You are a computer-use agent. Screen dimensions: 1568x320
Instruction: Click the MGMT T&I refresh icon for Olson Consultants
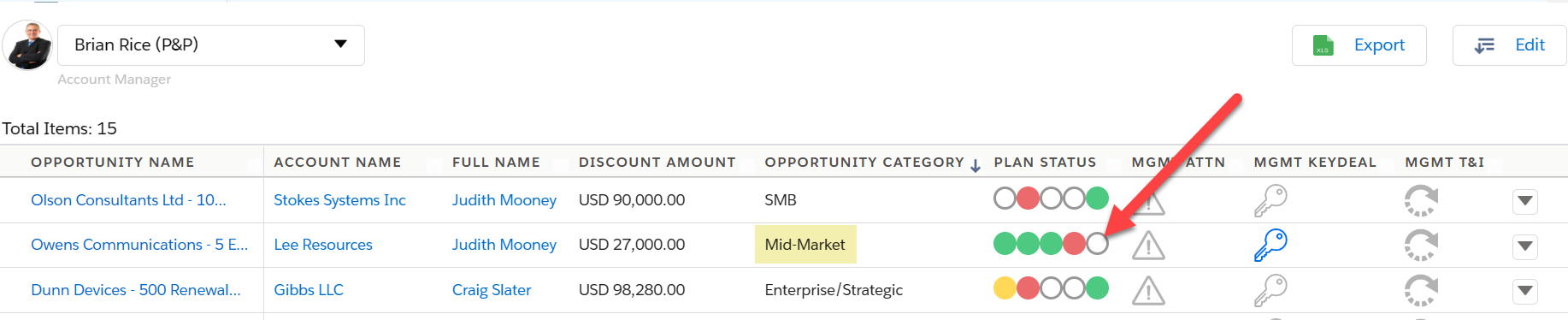pyautogui.click(x=1421, y=201)
